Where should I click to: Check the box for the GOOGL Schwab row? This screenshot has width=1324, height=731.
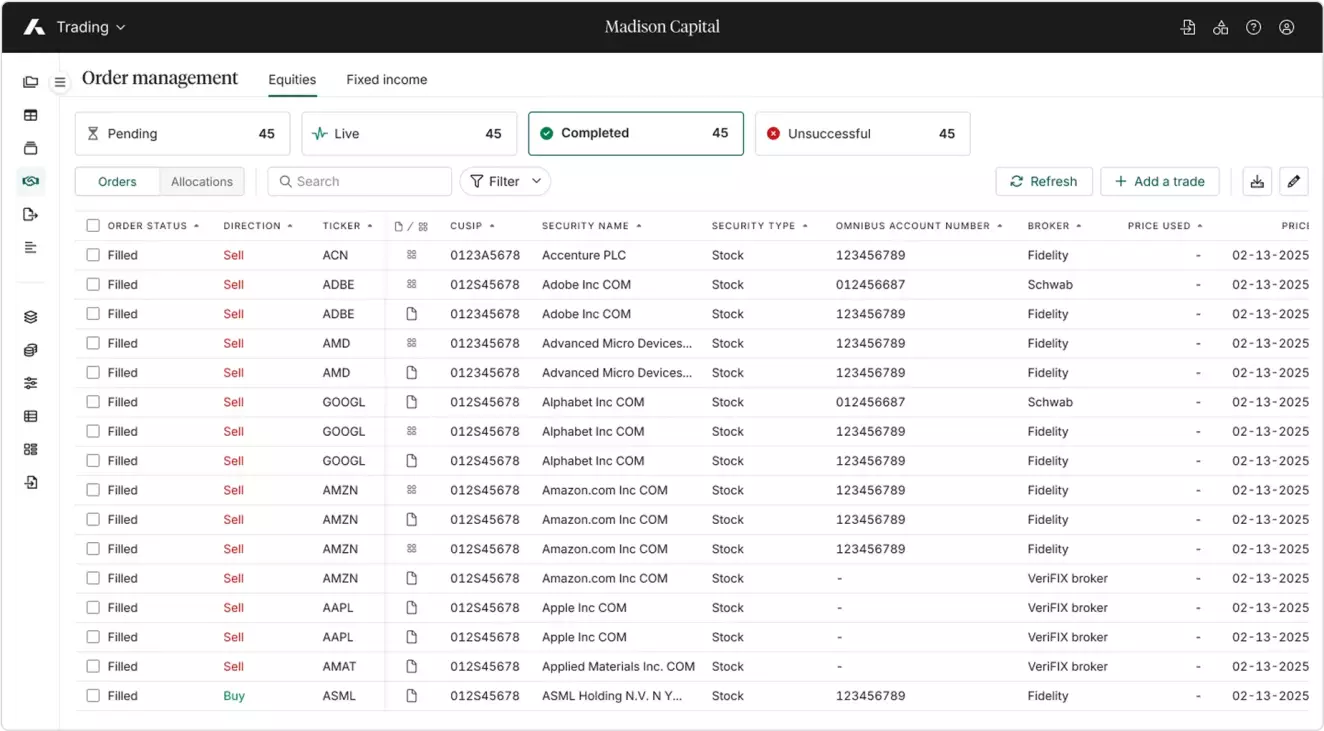93,402
